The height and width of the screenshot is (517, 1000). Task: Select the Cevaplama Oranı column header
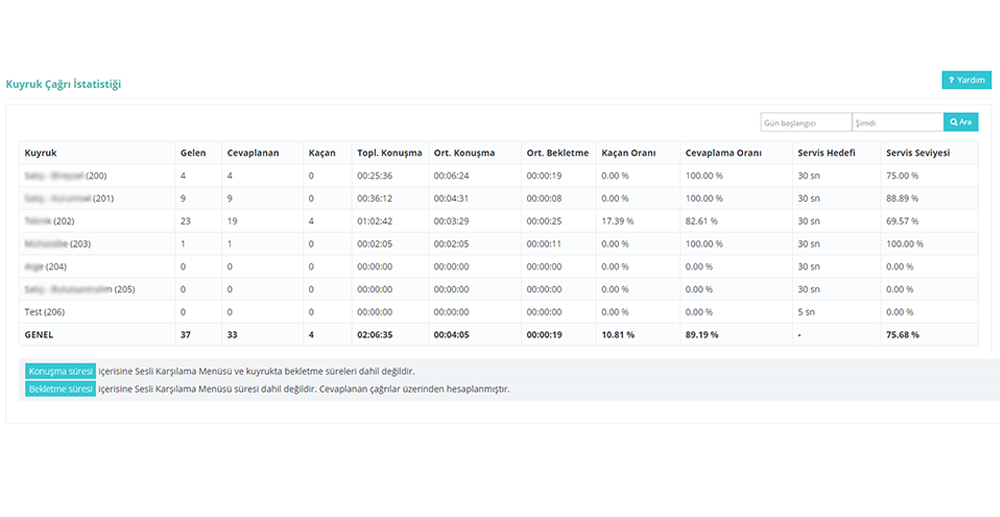pos(723,153)
